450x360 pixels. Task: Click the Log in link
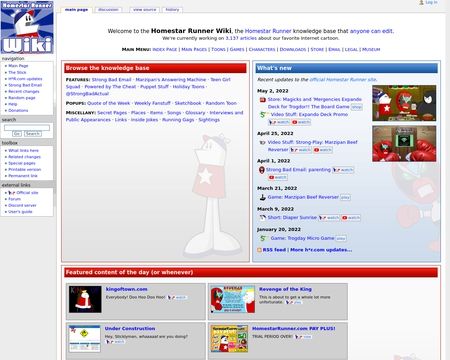pos(431,2)
